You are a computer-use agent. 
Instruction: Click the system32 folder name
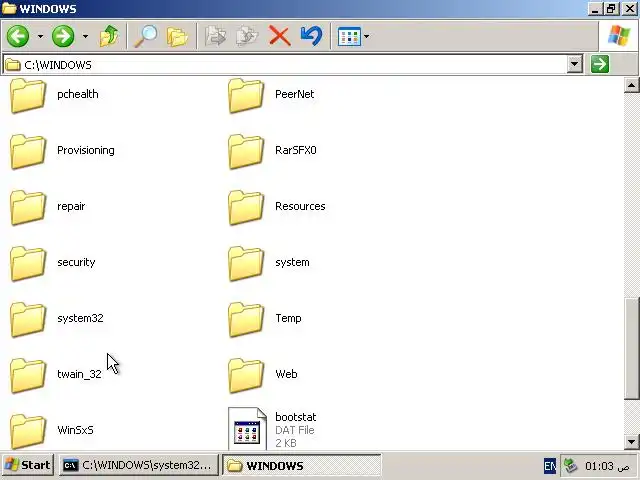tap(80, 318)
